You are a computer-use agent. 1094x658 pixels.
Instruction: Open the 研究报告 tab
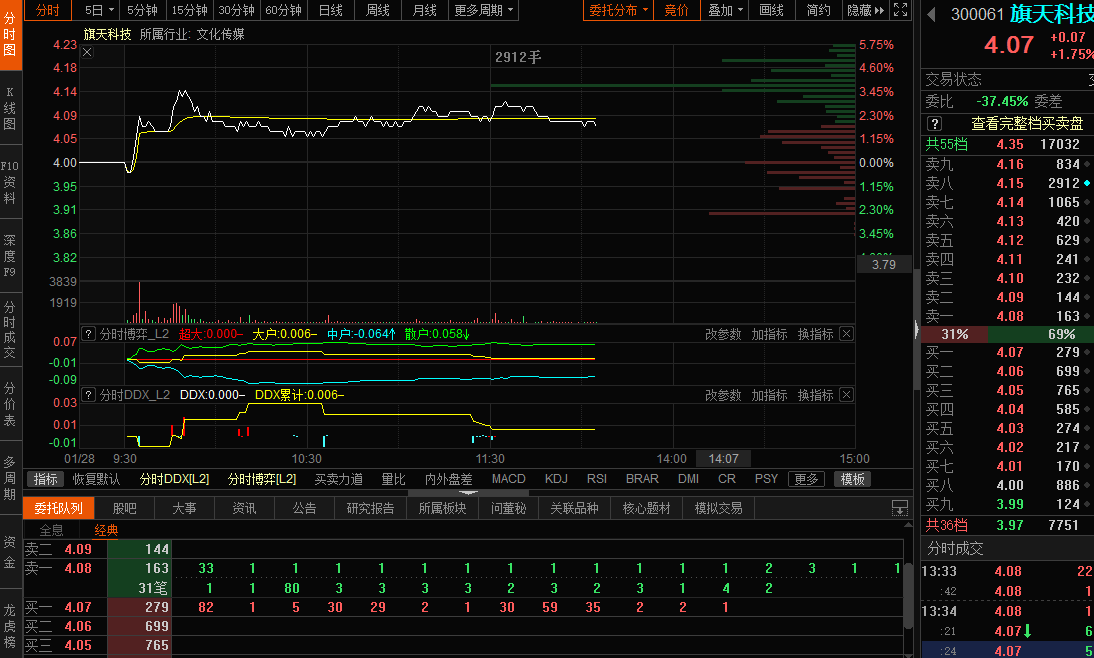click(370, 508)
